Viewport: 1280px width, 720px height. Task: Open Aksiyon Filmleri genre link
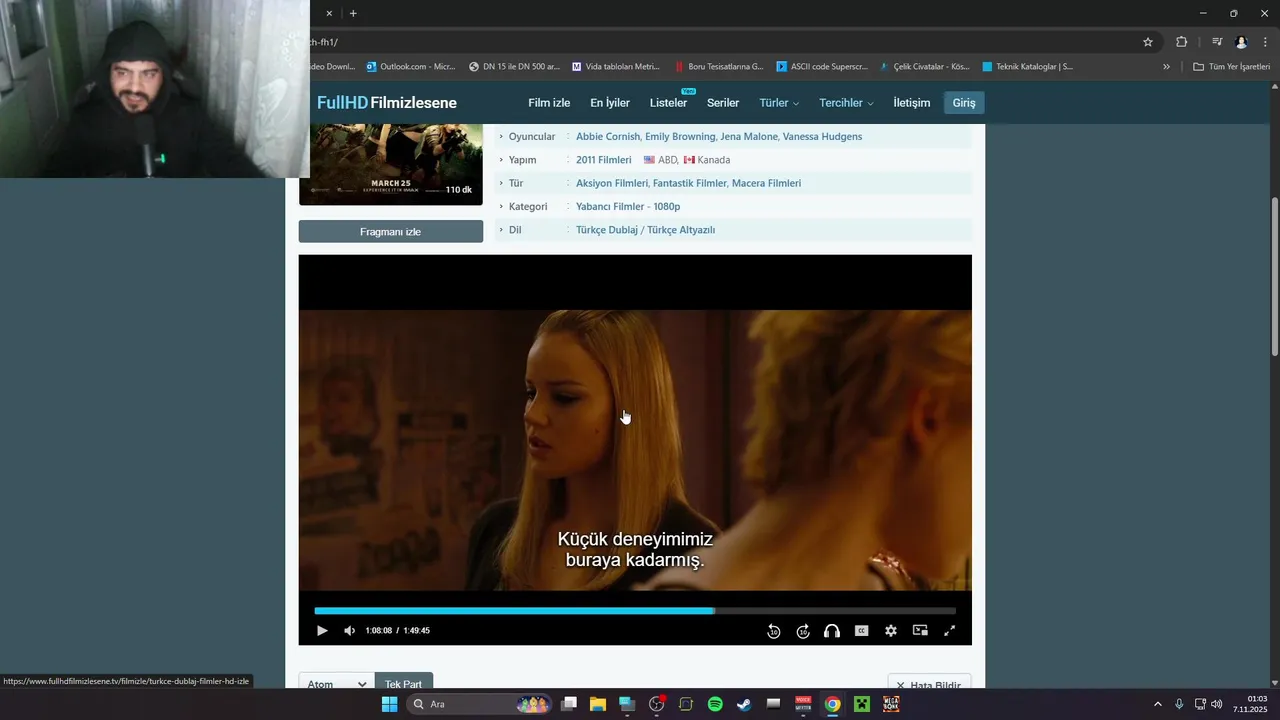click(x=612, y=183)
